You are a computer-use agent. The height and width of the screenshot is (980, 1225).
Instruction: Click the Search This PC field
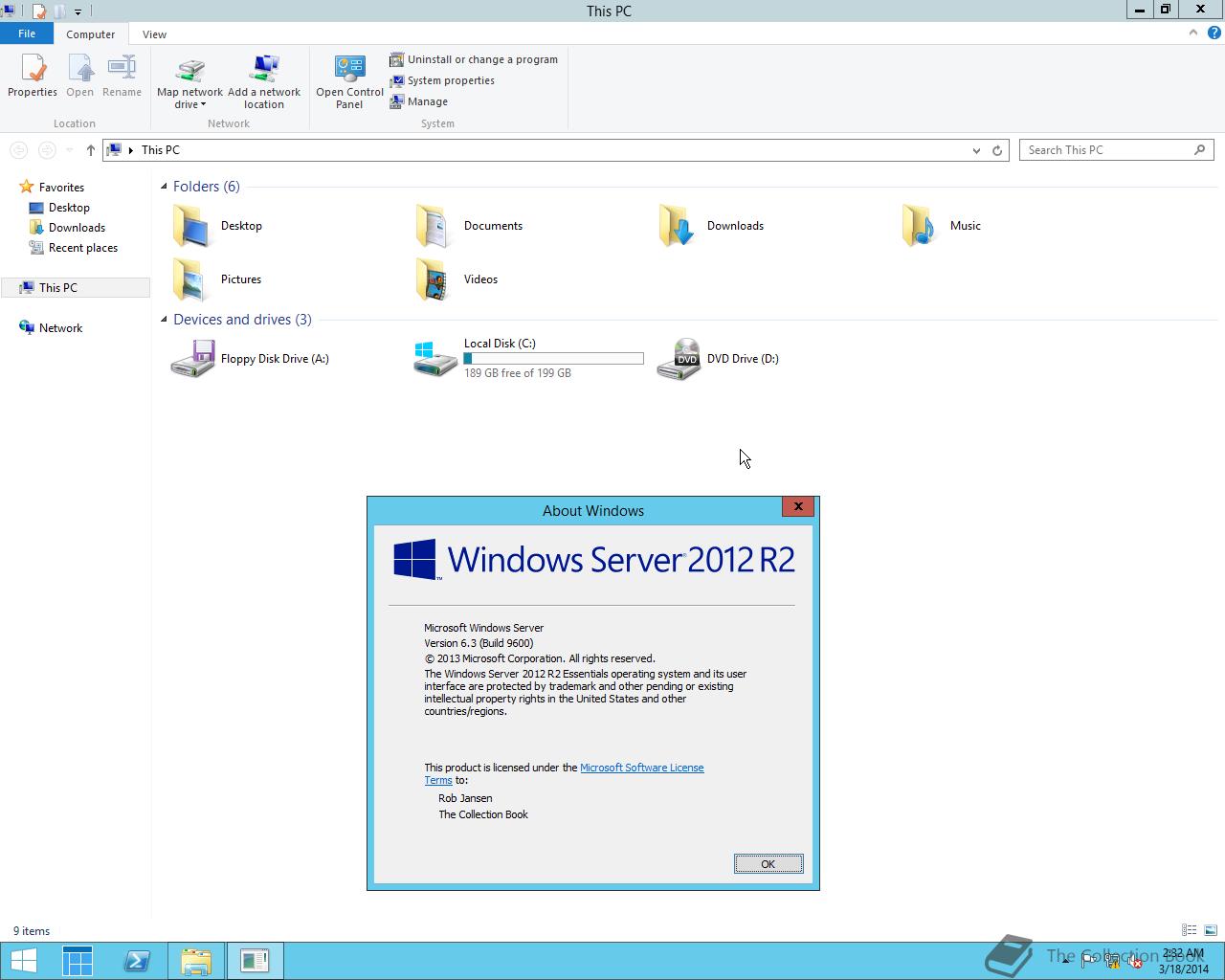pyautogui.click(x=1116, y=150)
